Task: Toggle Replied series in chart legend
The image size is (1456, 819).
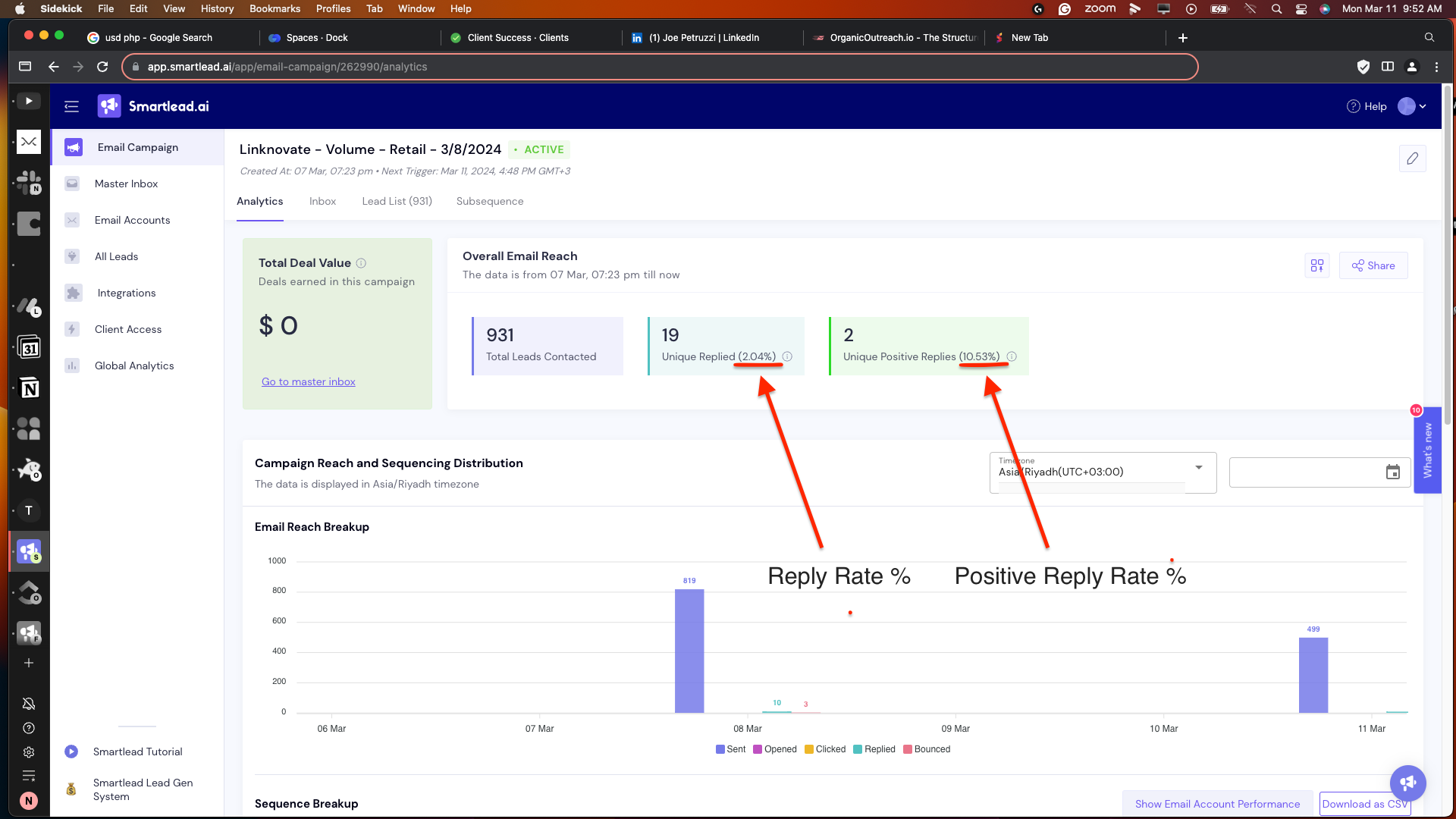Action: tap(874, 749)
